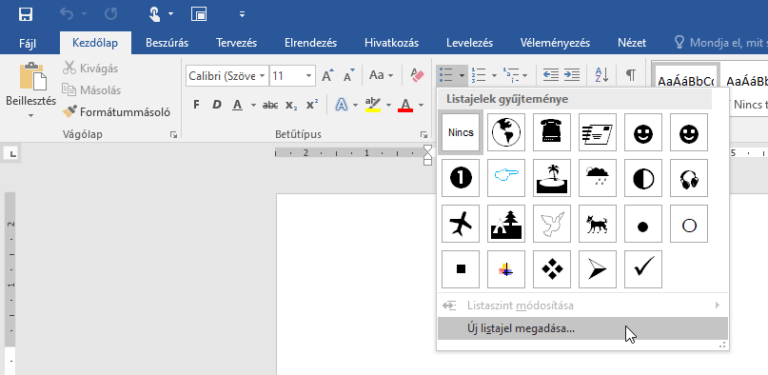
Task: Apply yellow text highlight color
Action: pyautogui.click(x=373, y=105)
